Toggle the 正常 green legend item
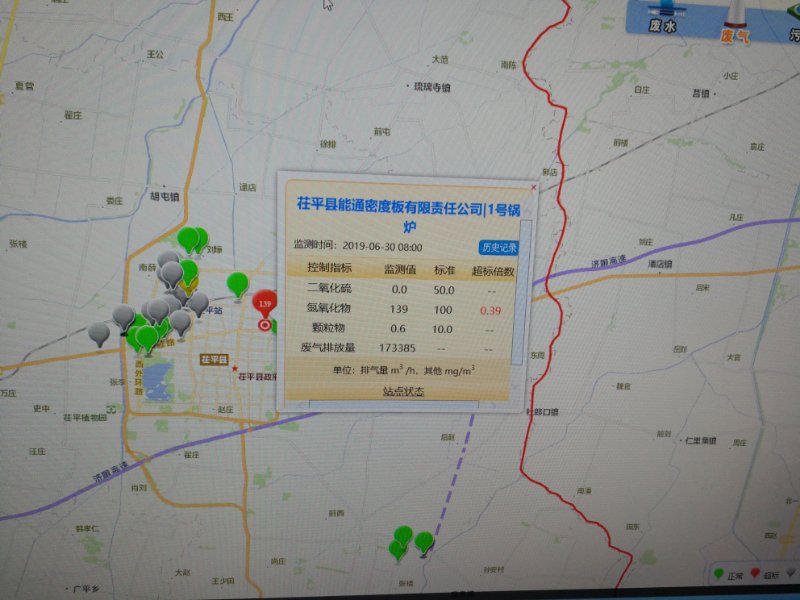The image size is (800, 600). coord(728,576)
